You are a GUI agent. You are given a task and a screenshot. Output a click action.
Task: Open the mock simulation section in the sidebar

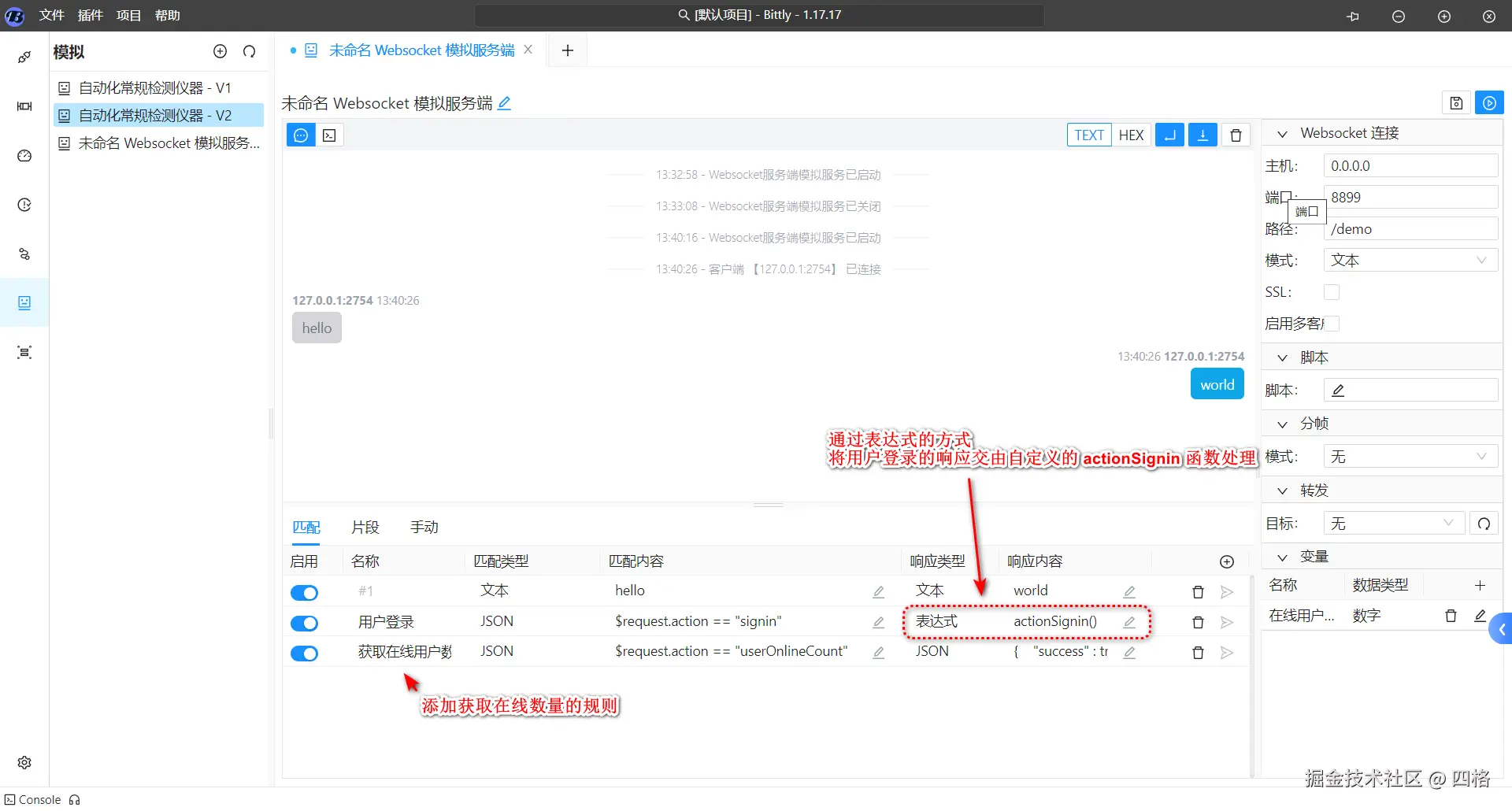point(24,303)
